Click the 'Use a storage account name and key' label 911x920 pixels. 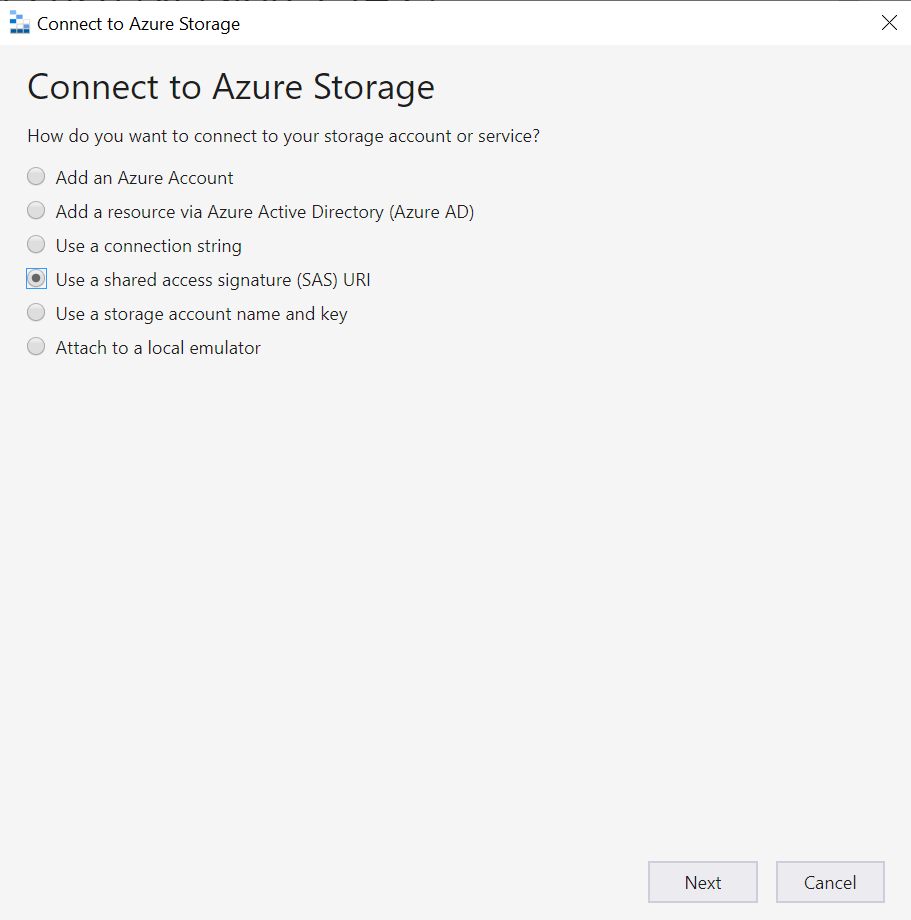(x=200, y=313)
